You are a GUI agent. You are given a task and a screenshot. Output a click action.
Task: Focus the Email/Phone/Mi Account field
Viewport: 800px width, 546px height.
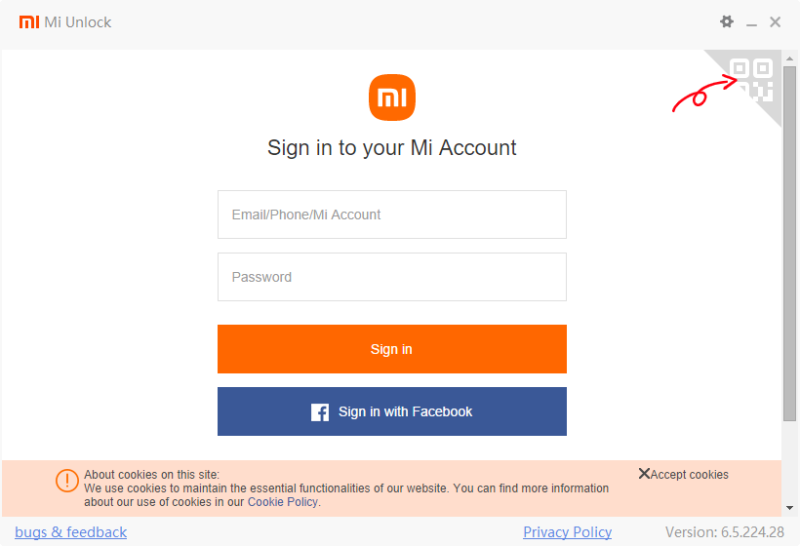[x=392, y=215]
